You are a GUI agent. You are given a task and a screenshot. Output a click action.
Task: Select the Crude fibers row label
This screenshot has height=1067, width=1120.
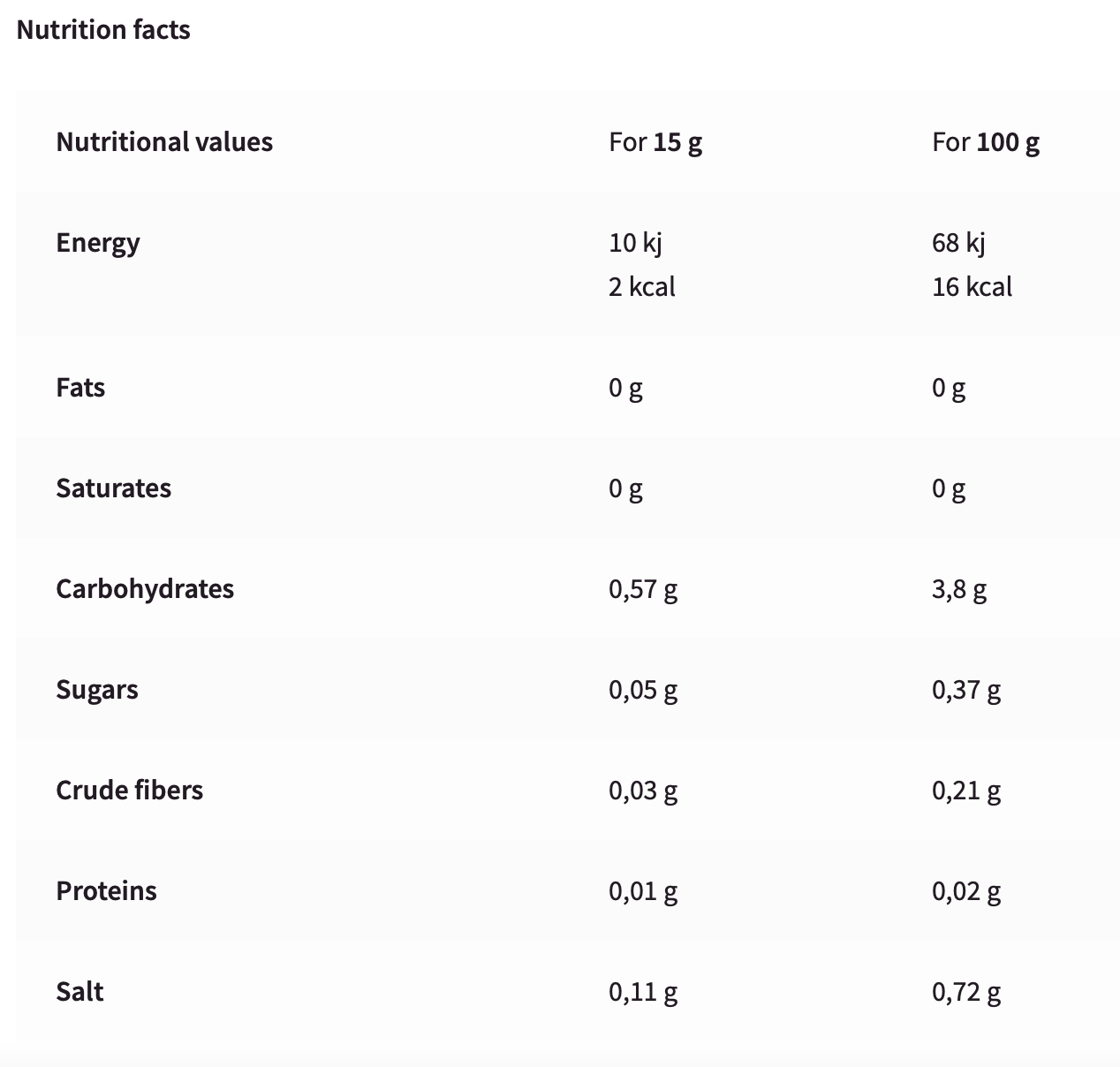130,791
